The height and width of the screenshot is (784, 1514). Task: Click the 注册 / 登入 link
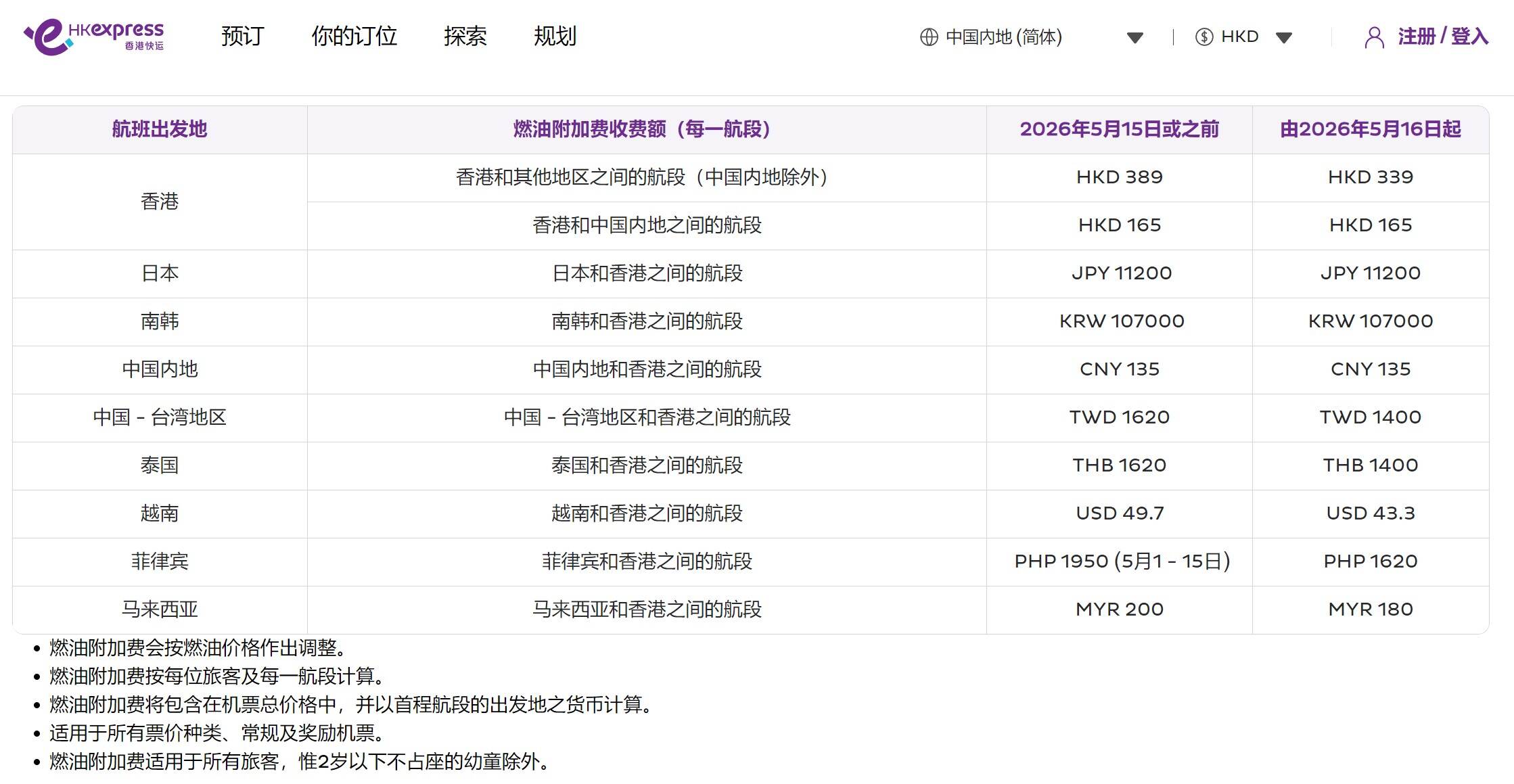pos(1443,37)
